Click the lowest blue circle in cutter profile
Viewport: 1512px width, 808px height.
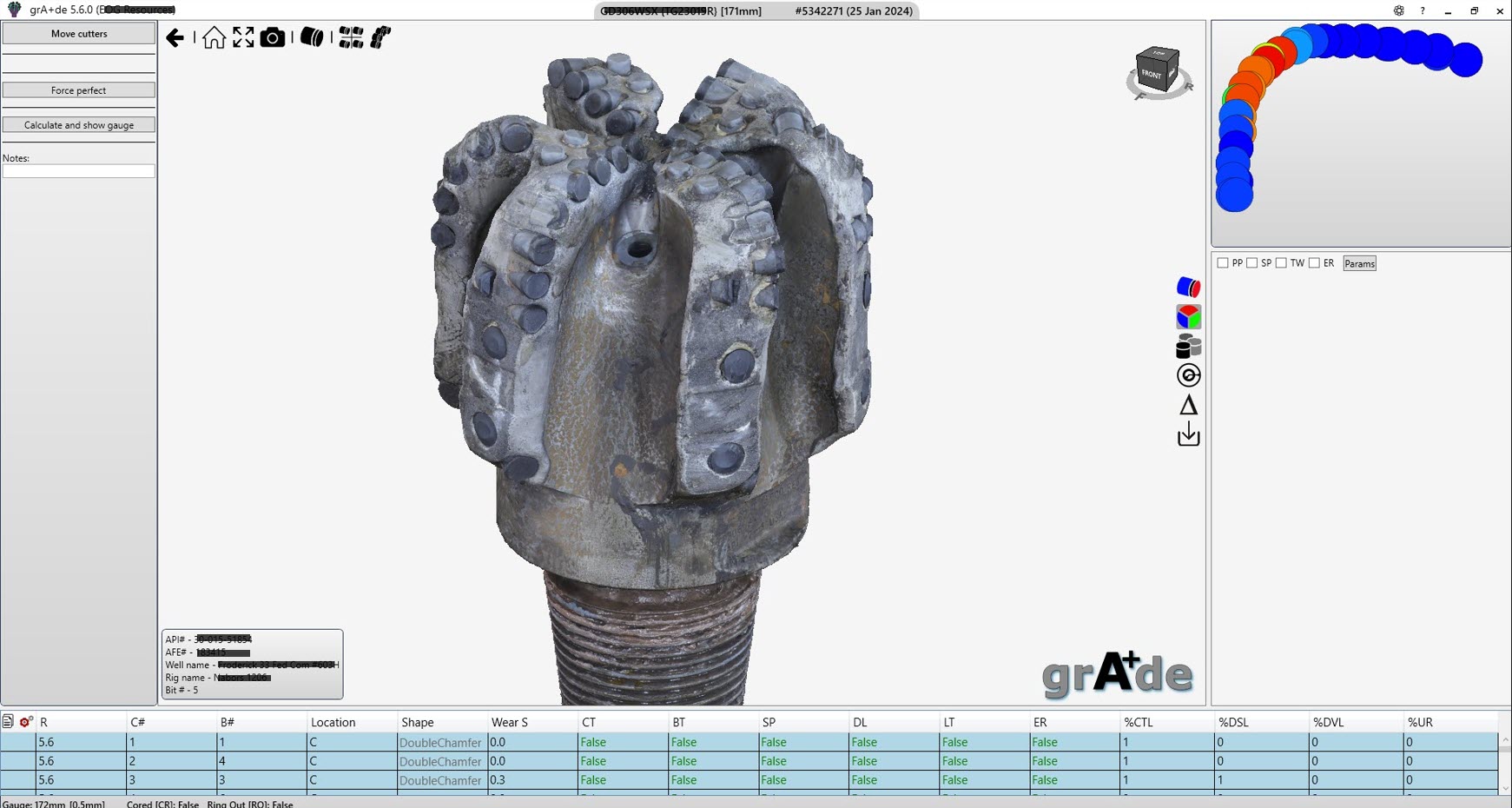click(x=1234, y=194)
